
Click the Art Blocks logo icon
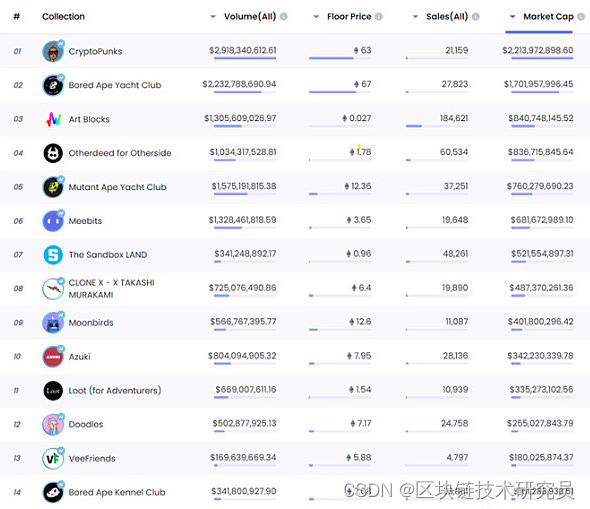pos(53,119)
